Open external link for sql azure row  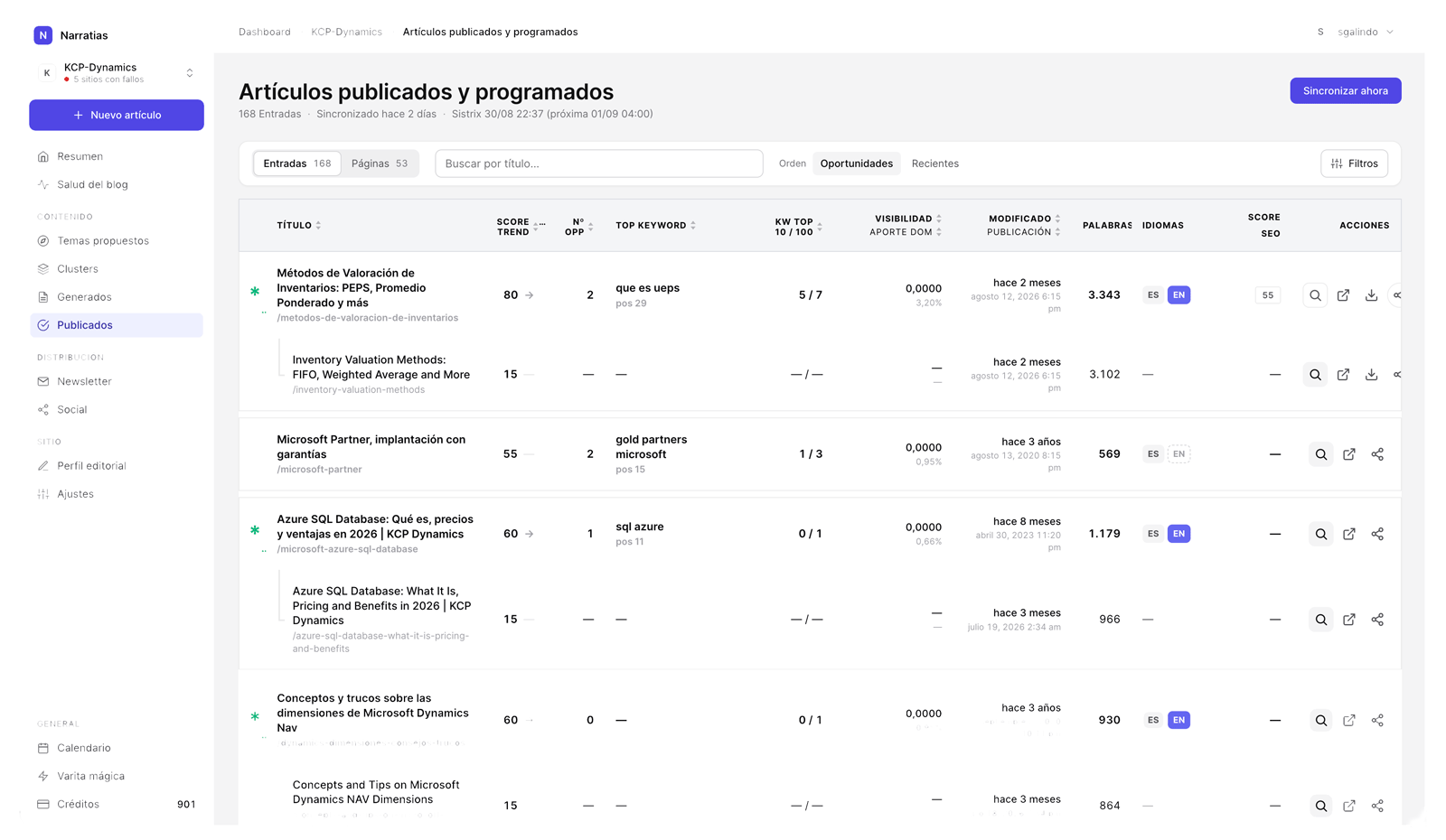click(x=1349, y=534)
